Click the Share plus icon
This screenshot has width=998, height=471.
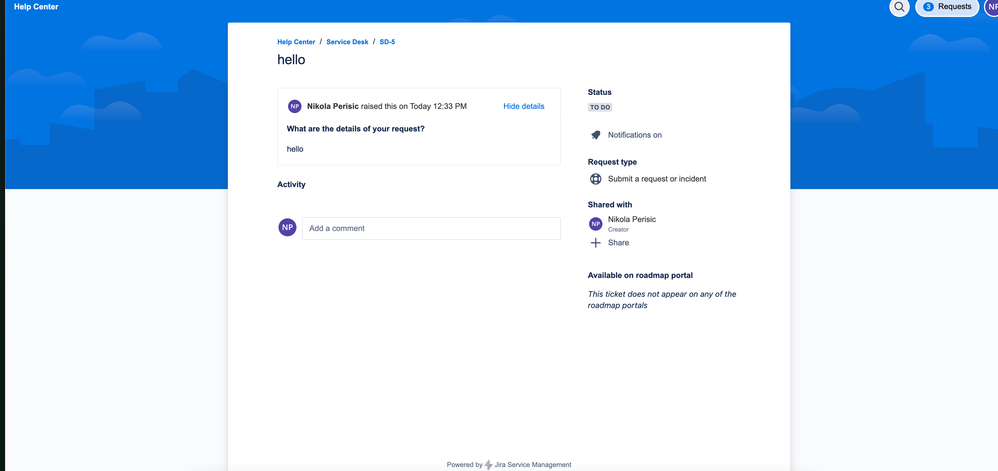(x=595, y=243)
